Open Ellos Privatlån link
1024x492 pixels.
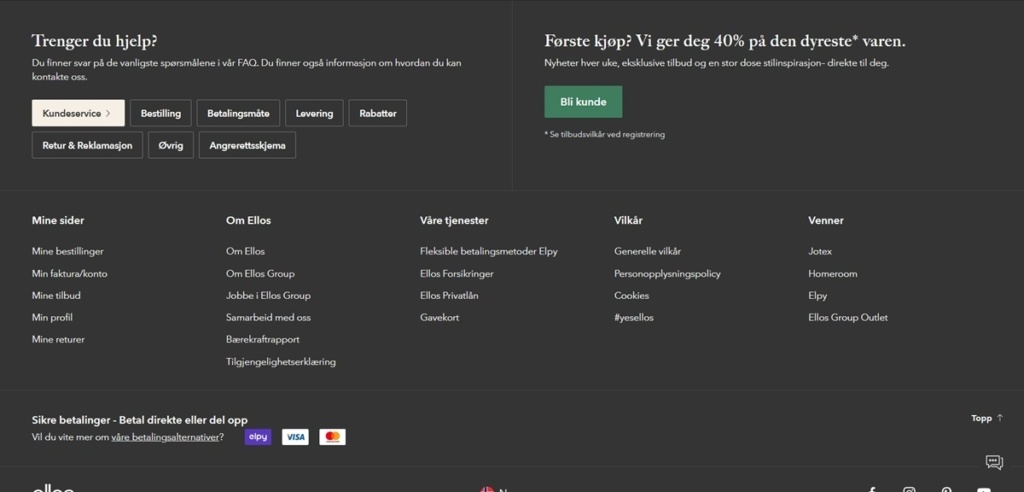(449, 295)
